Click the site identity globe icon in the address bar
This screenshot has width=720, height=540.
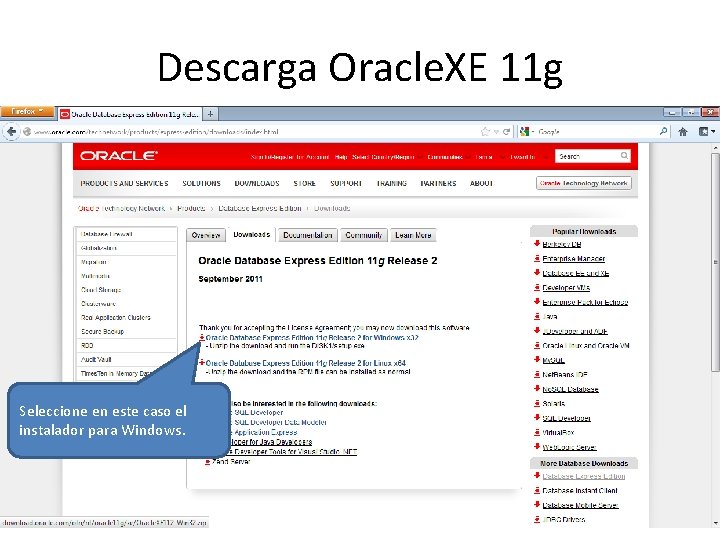point(27,132)
